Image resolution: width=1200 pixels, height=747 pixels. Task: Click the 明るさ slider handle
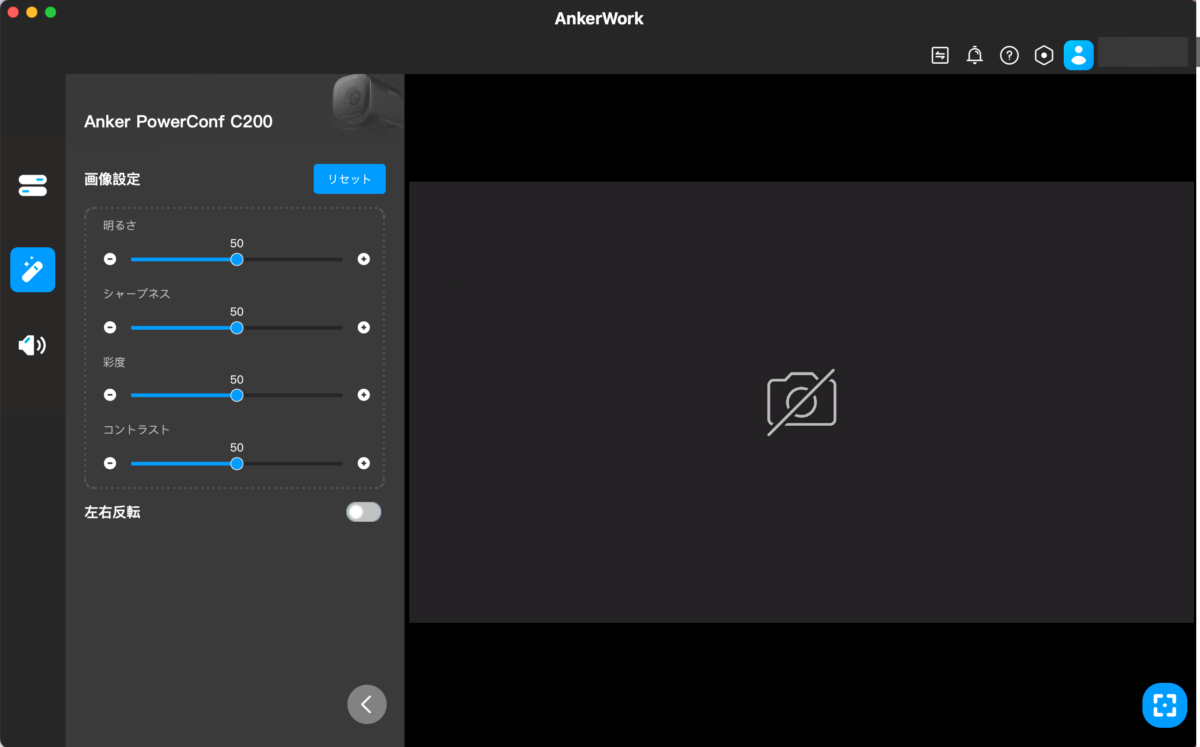click(237, 259)
